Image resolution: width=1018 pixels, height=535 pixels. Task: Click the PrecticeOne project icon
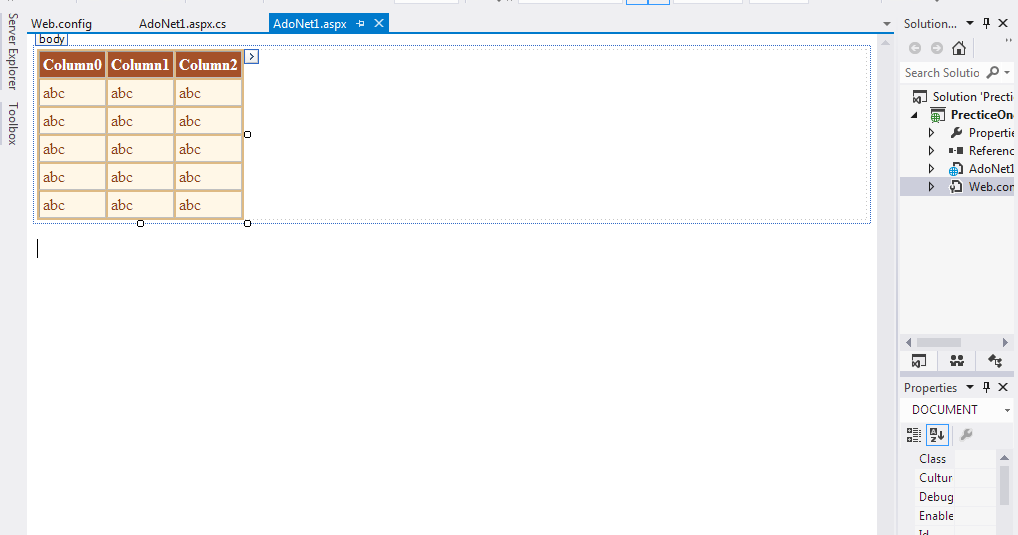pos(937,115)
